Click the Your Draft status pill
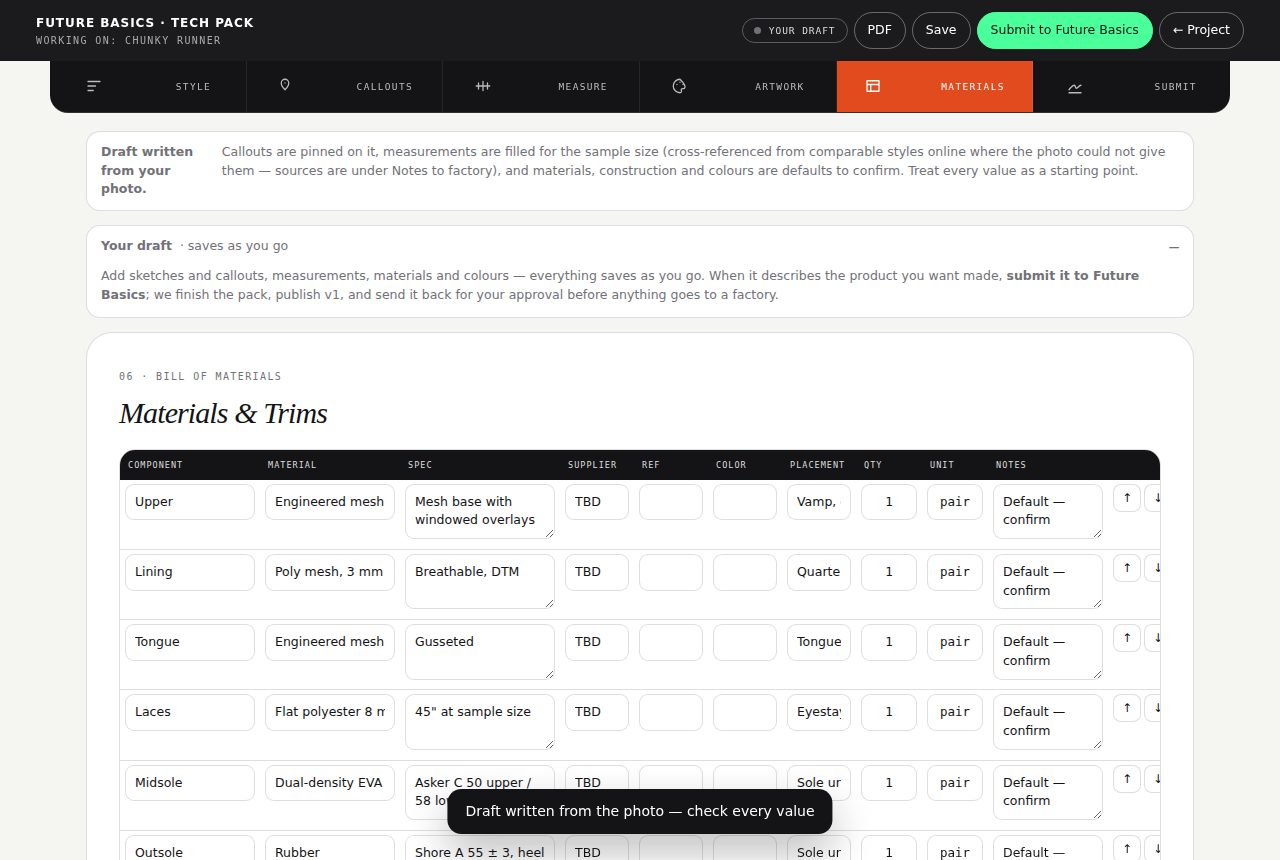Image resolution: width=1280 pixels, height=860 pixels. pos(795,30)
